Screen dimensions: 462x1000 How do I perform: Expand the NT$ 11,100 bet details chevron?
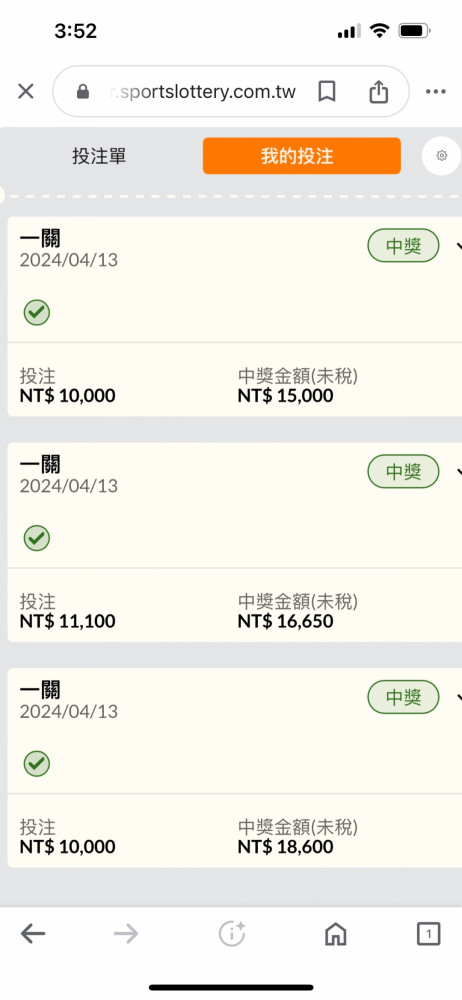click(x=458, y=471)
